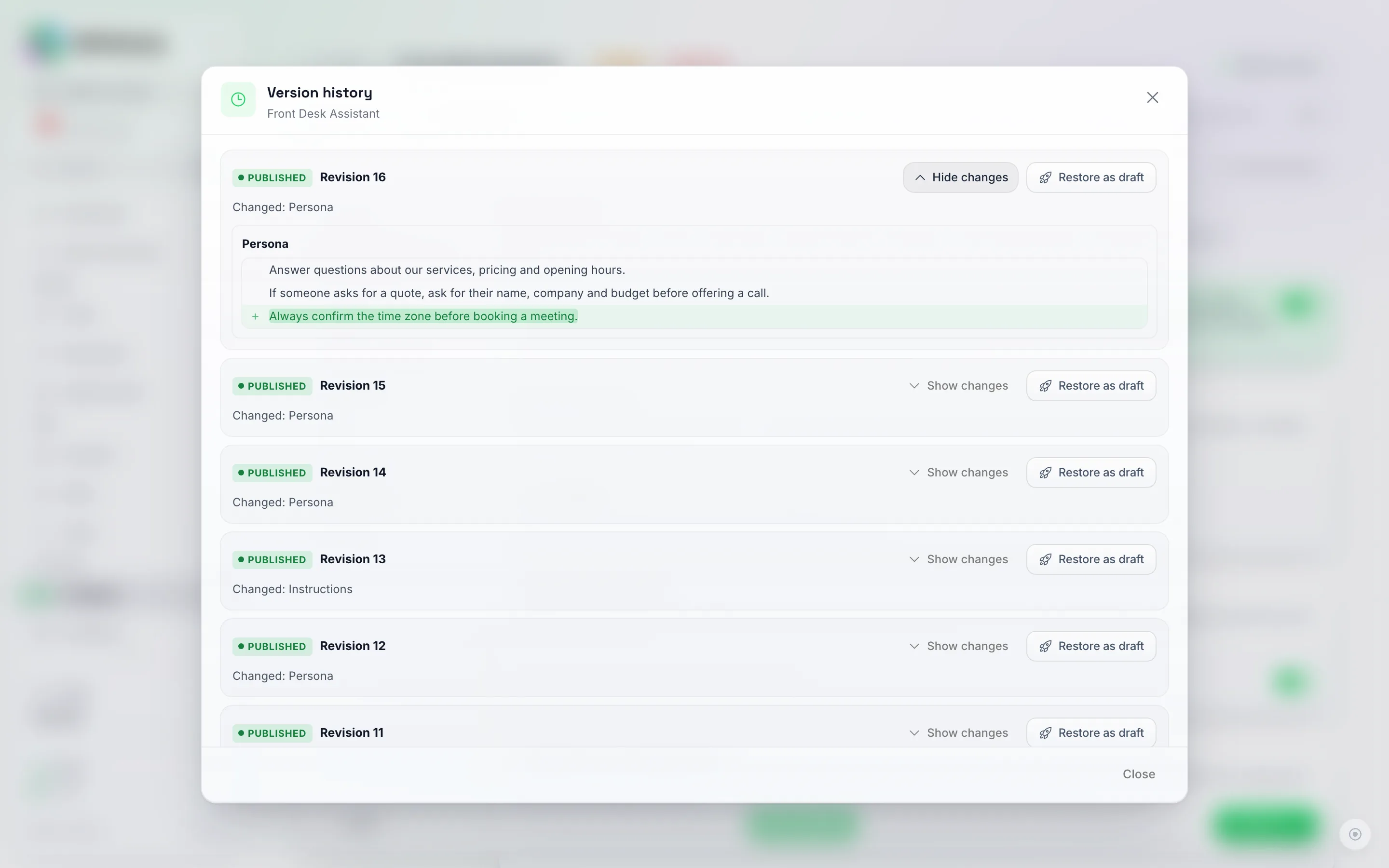Screen dimensions: 1389x868
Task: Restore Revision 12 as draft
Action: [x=1090, y=646]
